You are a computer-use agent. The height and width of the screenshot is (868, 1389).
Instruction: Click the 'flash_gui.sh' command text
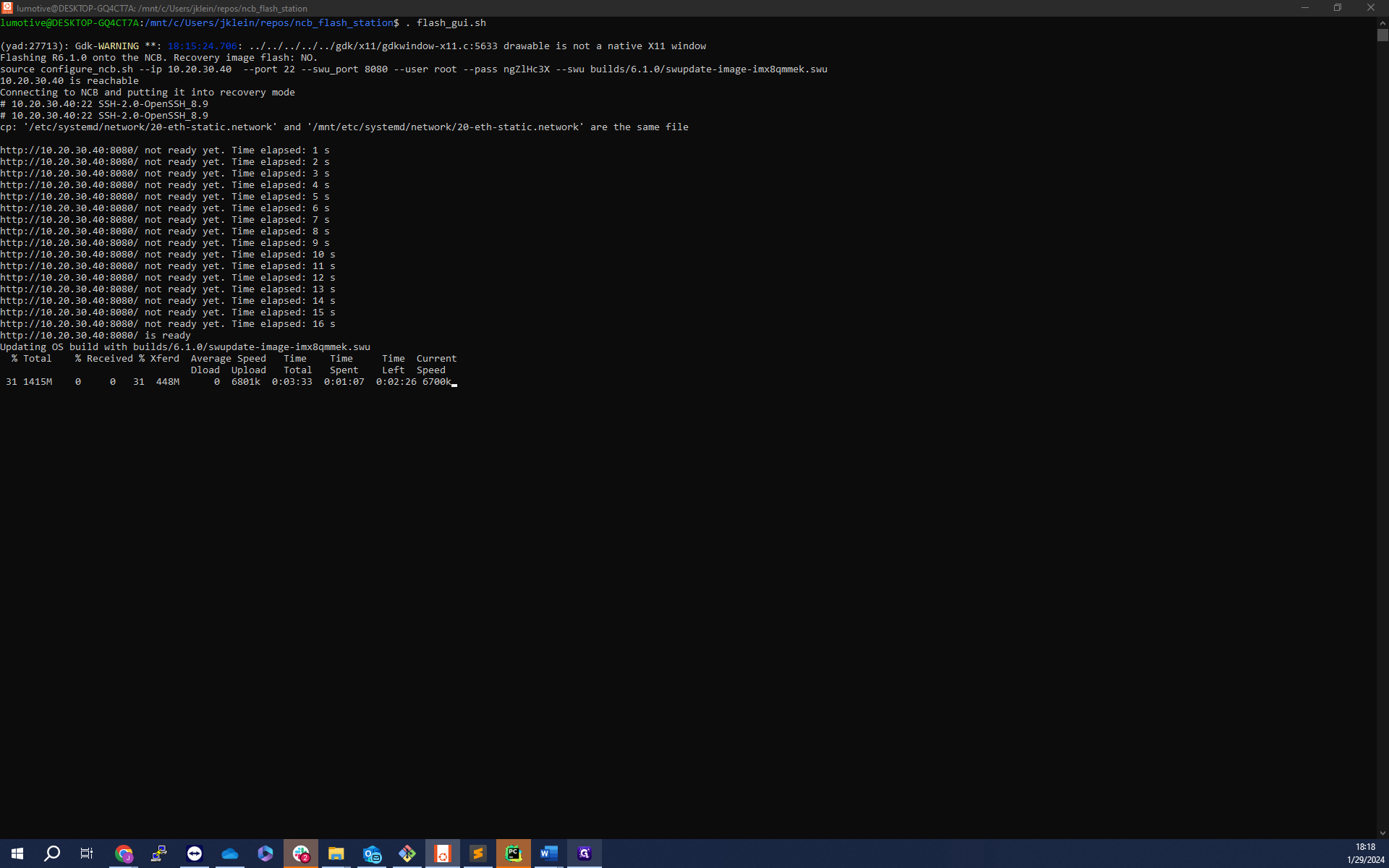[x=451, y=23]
